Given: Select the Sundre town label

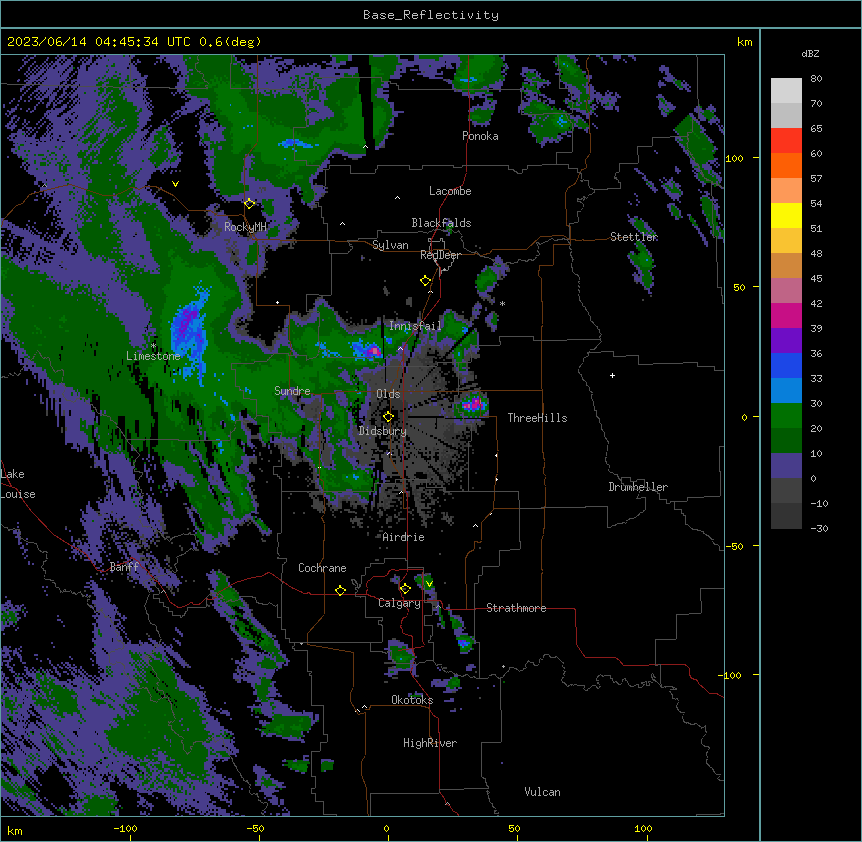Looking at the screenshot, I should click(292, 391).
